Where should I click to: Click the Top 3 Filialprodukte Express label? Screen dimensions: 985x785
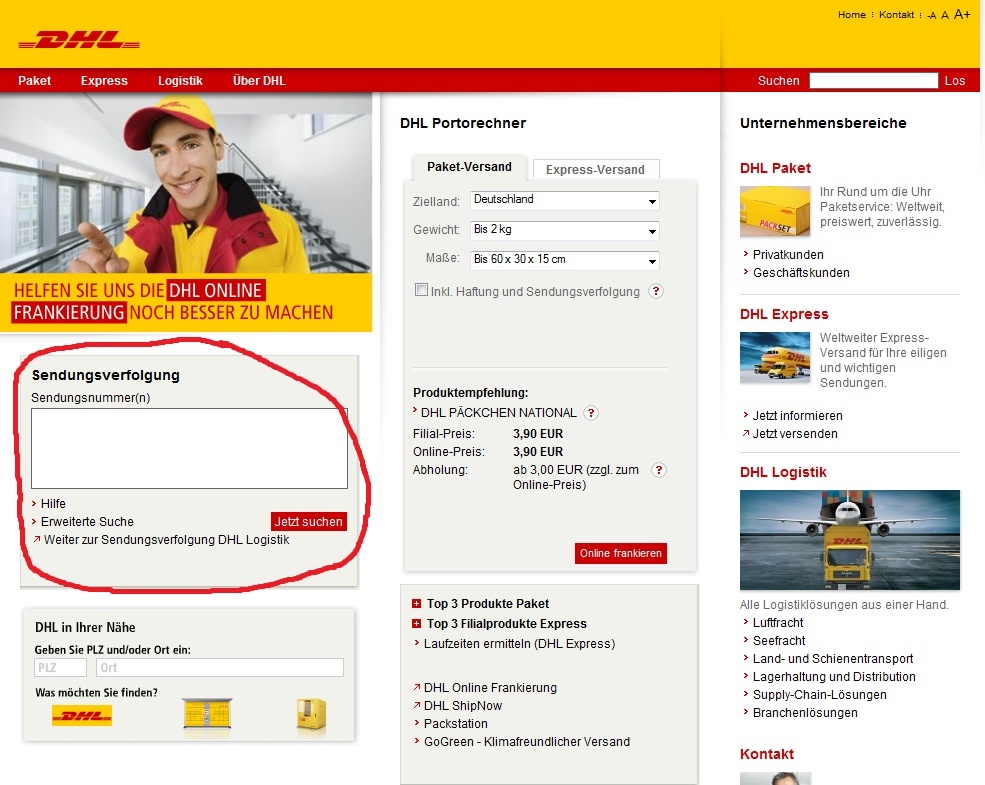507,624
